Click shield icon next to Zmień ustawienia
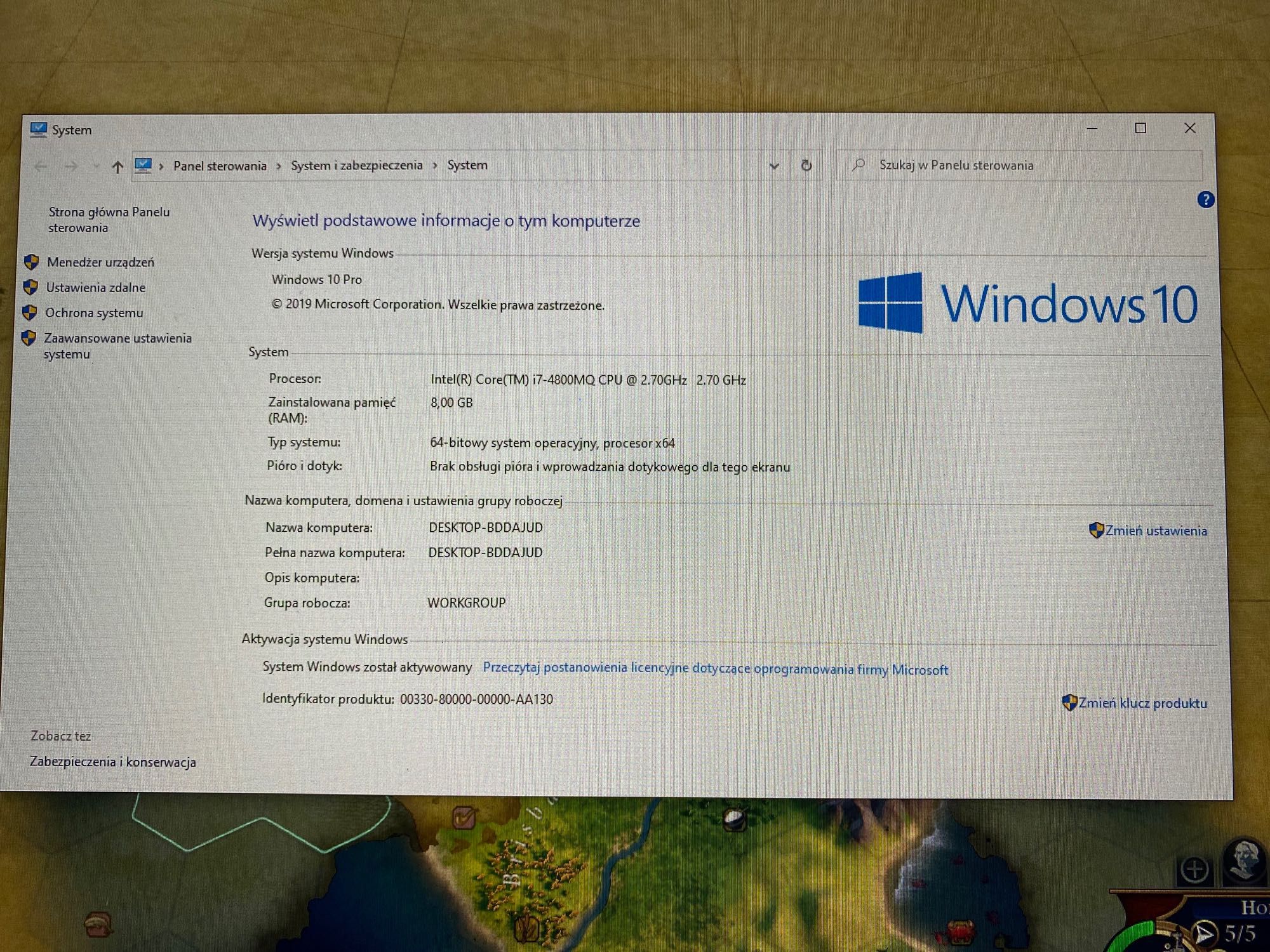The width and height of the screenshot is (1270, 952). (x=1096, y=530)
